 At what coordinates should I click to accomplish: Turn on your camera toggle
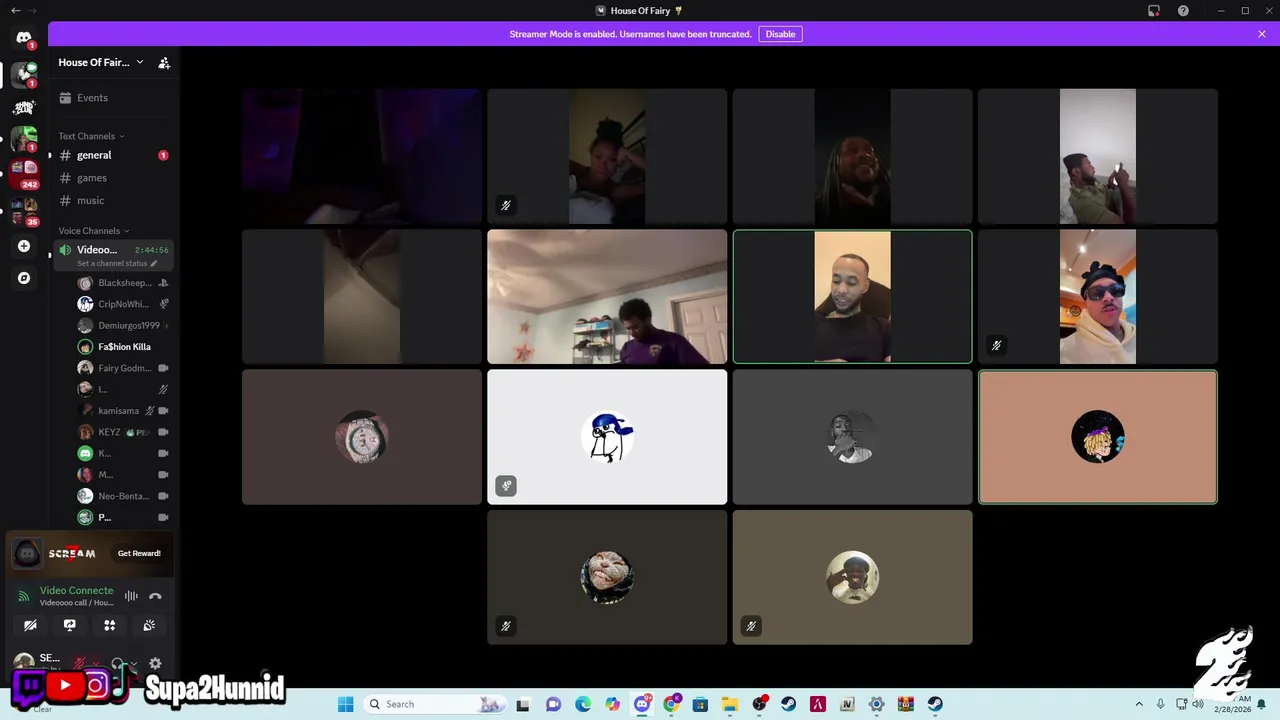[x=31, y=625]
